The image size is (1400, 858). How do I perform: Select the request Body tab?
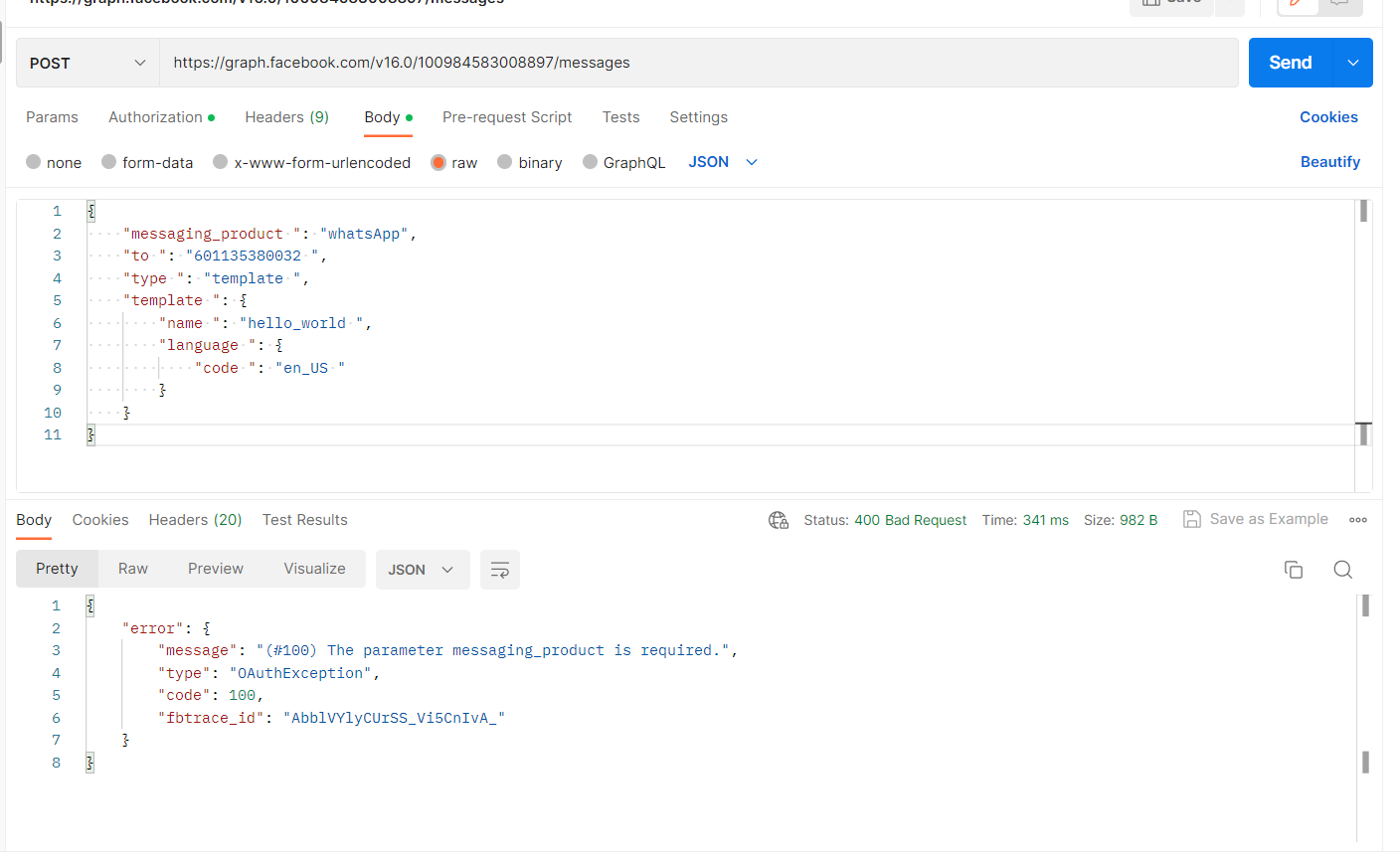pyautogui.click(x=388, y=117)
